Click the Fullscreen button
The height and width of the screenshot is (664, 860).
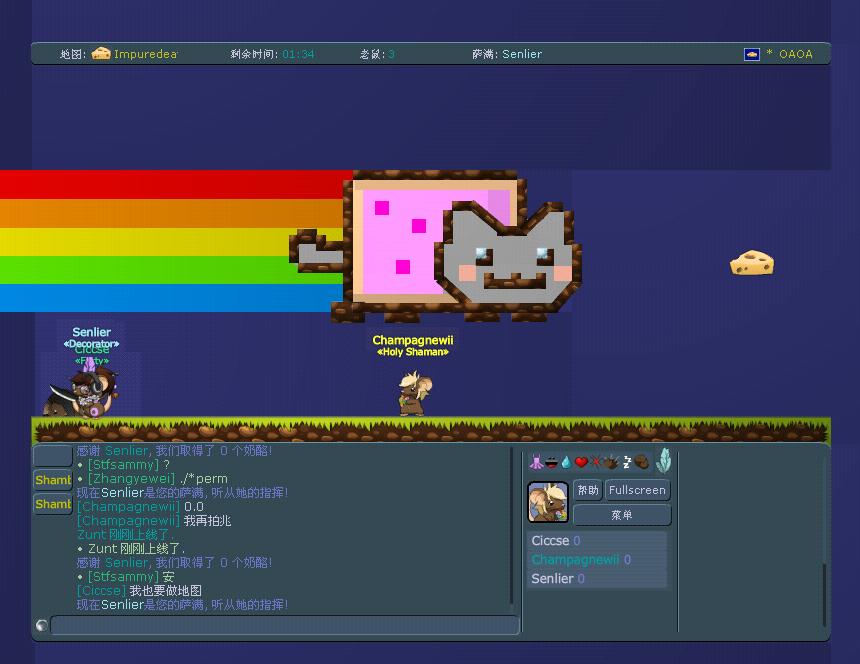coord(637,490)
